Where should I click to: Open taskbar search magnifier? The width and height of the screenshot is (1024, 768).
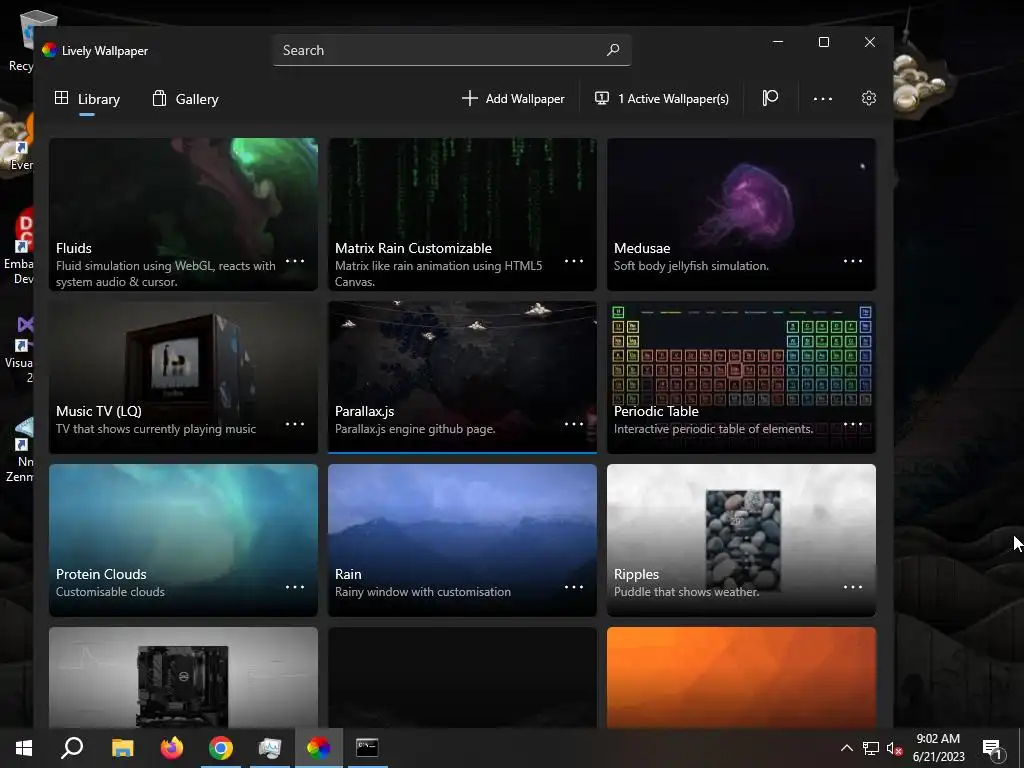point(72,748)
